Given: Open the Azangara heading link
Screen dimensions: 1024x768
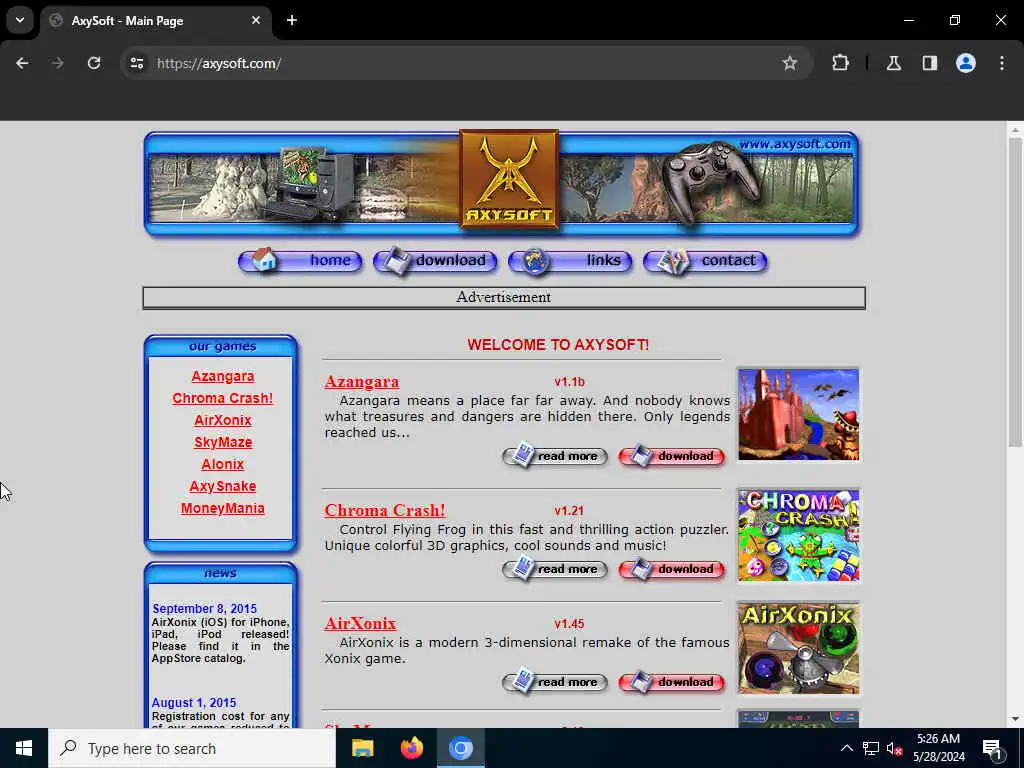Looking at the screenshot, I should tap(362, 381).
